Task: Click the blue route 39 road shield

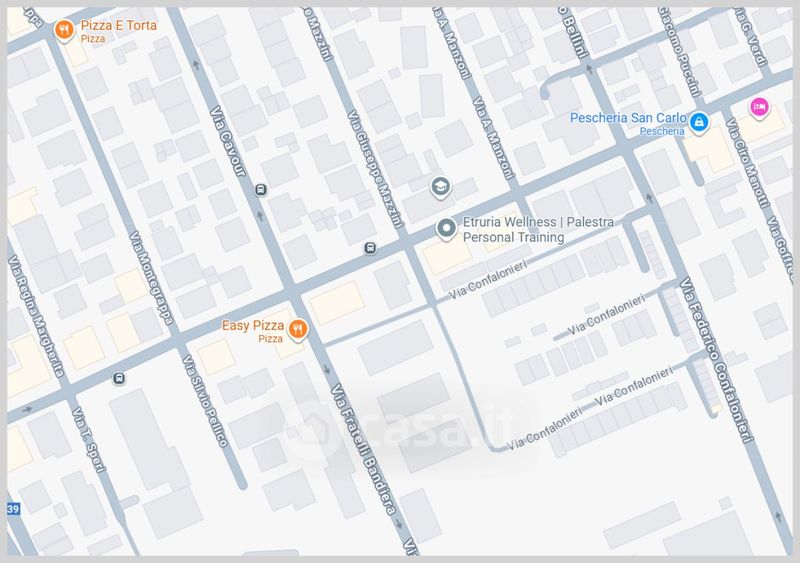Action: [13, 508]
